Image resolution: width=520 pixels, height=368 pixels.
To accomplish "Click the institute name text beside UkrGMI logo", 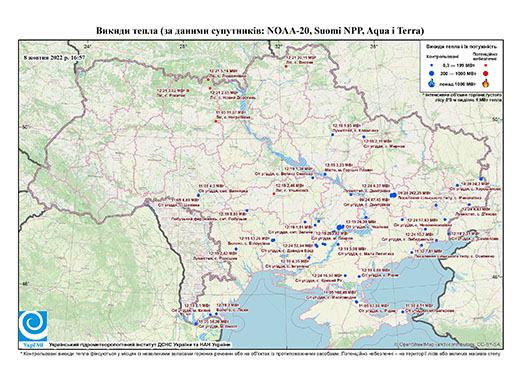I will [x=140, y=344].
